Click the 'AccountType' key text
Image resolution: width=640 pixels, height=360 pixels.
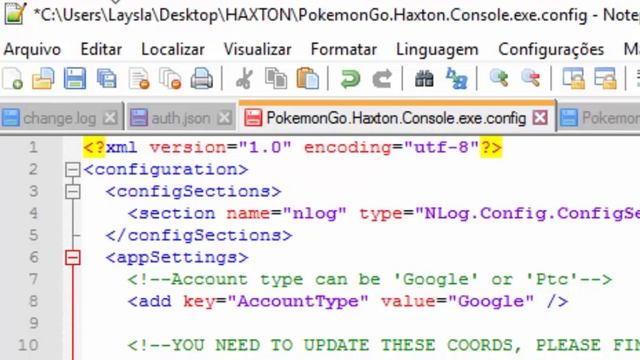pyautogui.click(x=298, y=301)
